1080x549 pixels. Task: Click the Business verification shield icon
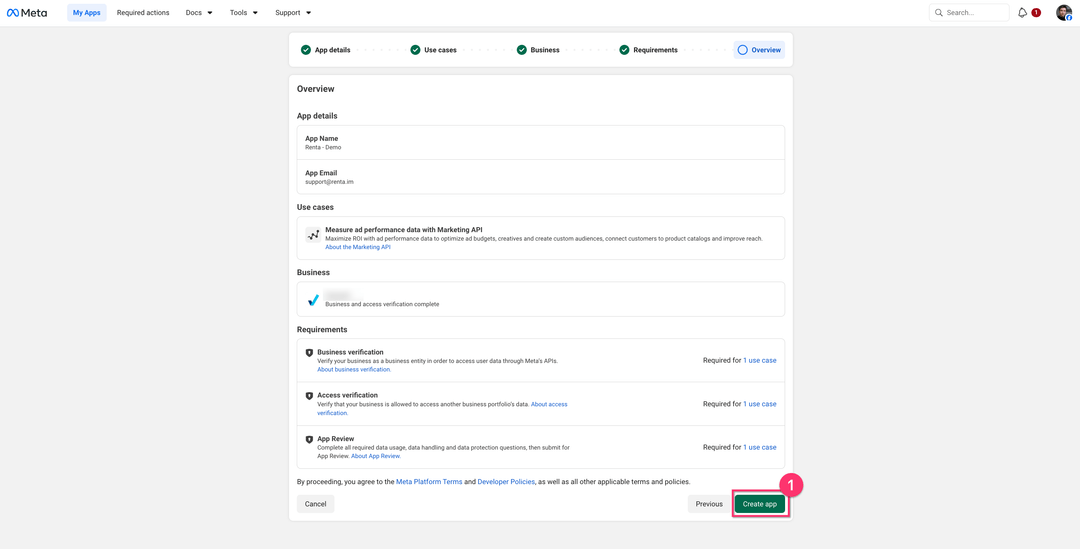pyautogui.click(x=309, y=352)
